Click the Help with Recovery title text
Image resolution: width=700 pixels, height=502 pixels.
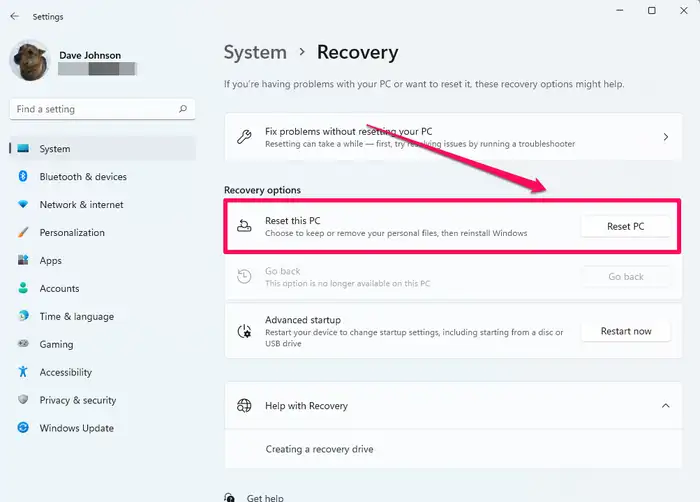306,406
